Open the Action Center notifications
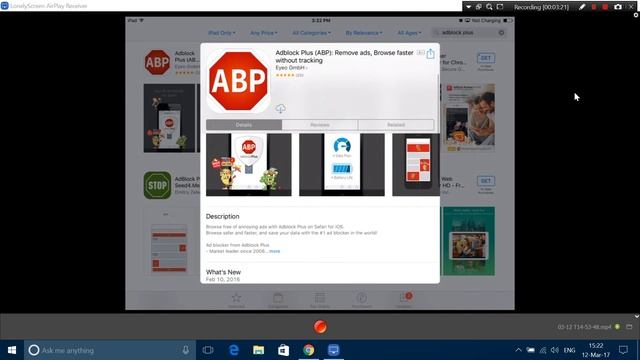 click(x=623, y=350)
